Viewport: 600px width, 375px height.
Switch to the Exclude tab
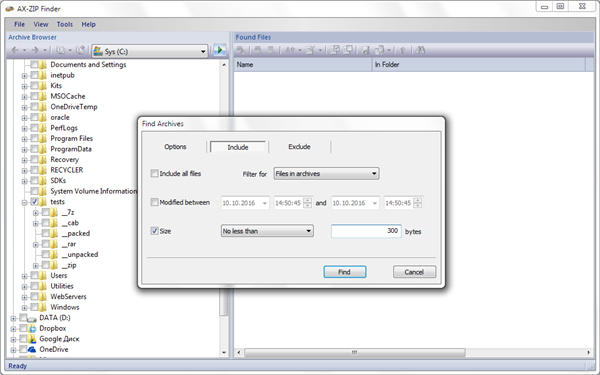click(x=299, y=147)
